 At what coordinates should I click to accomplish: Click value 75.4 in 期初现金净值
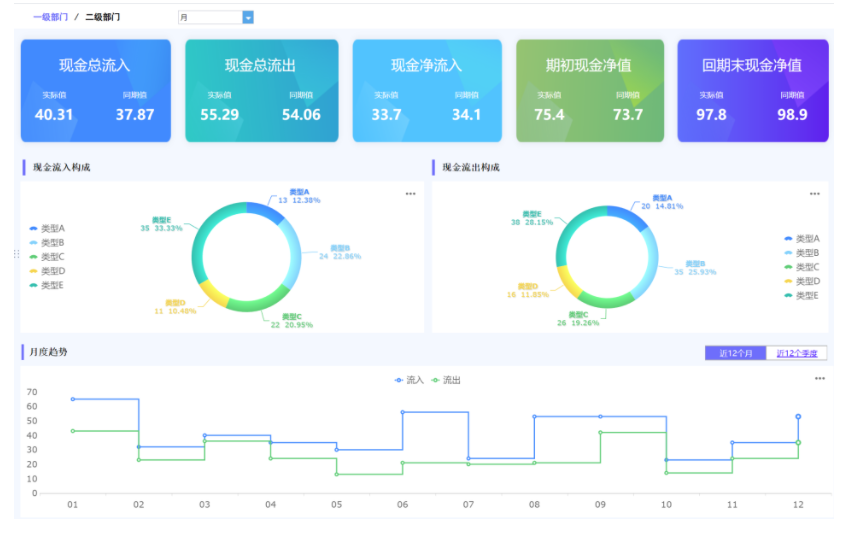pos(549,115)
